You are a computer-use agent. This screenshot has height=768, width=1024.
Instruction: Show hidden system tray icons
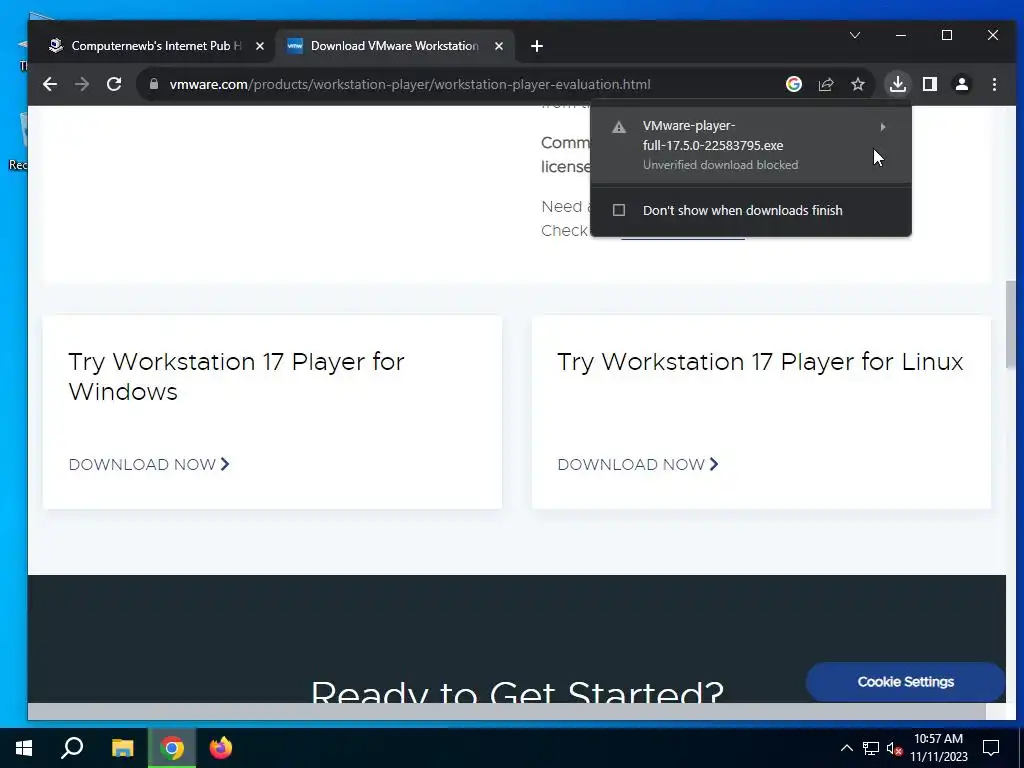(x=846, y=748)
